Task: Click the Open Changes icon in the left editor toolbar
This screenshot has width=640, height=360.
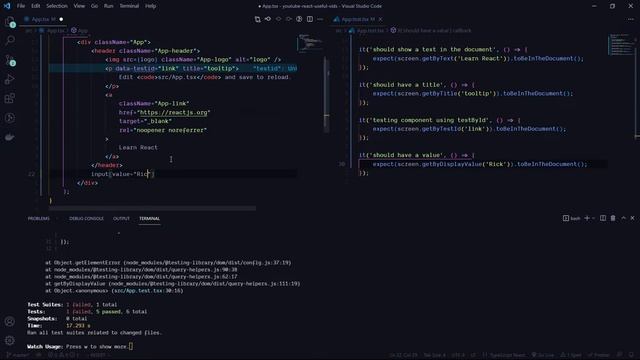Action: (x=257, y=19)
